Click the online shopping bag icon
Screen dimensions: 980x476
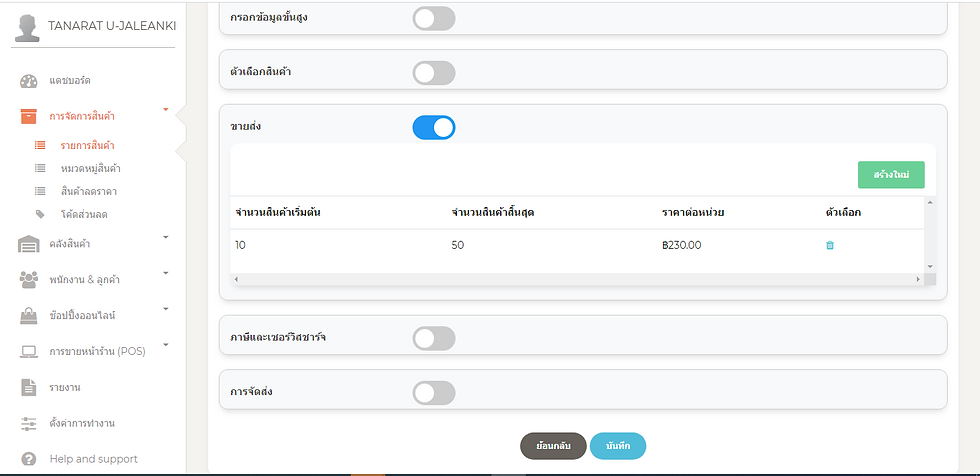pyautogui.click(x=29, y=316)
